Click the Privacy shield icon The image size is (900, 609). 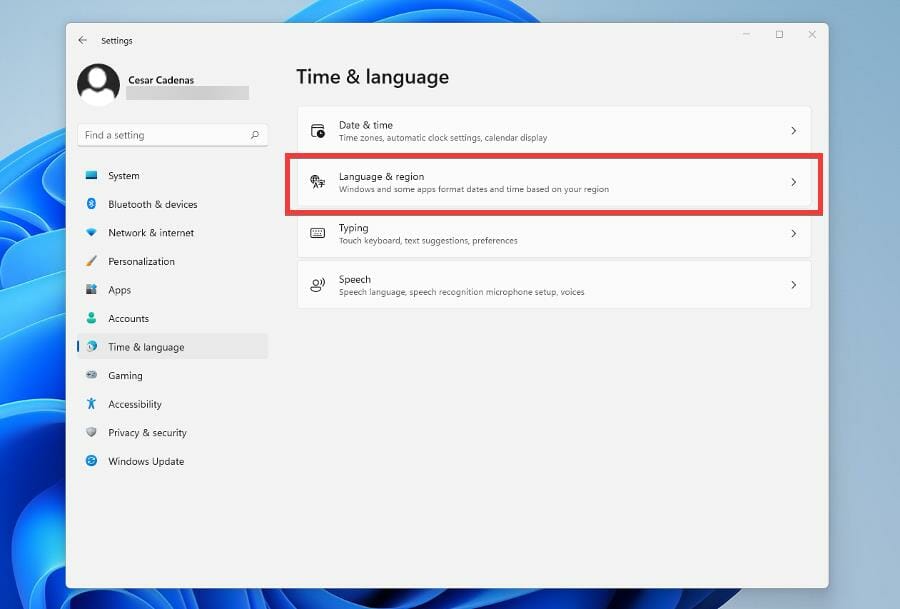[x=91, y=432]
